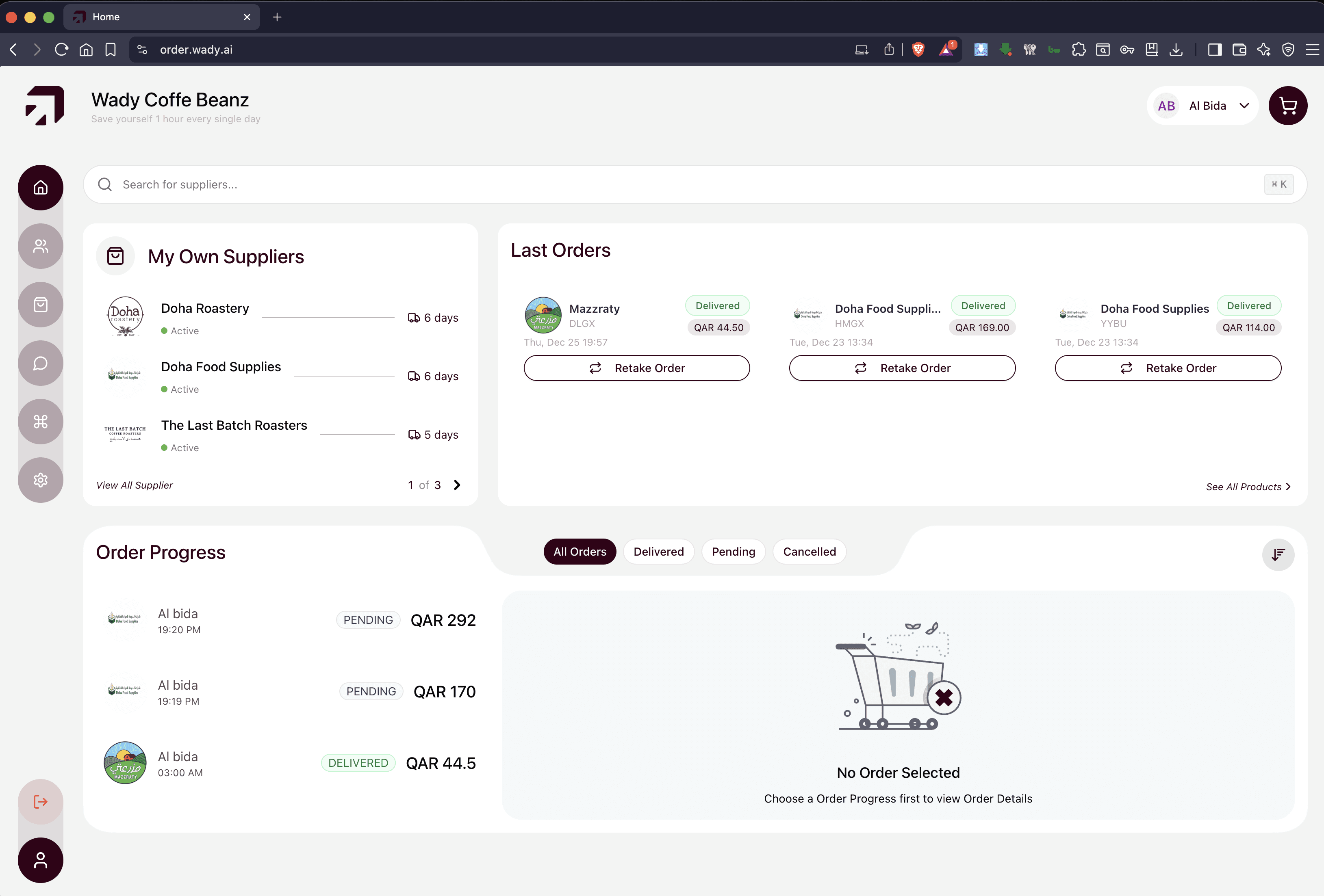Open the users sidebar icon
Viewport: 1324px width, 896px height.
click(41, 246)
